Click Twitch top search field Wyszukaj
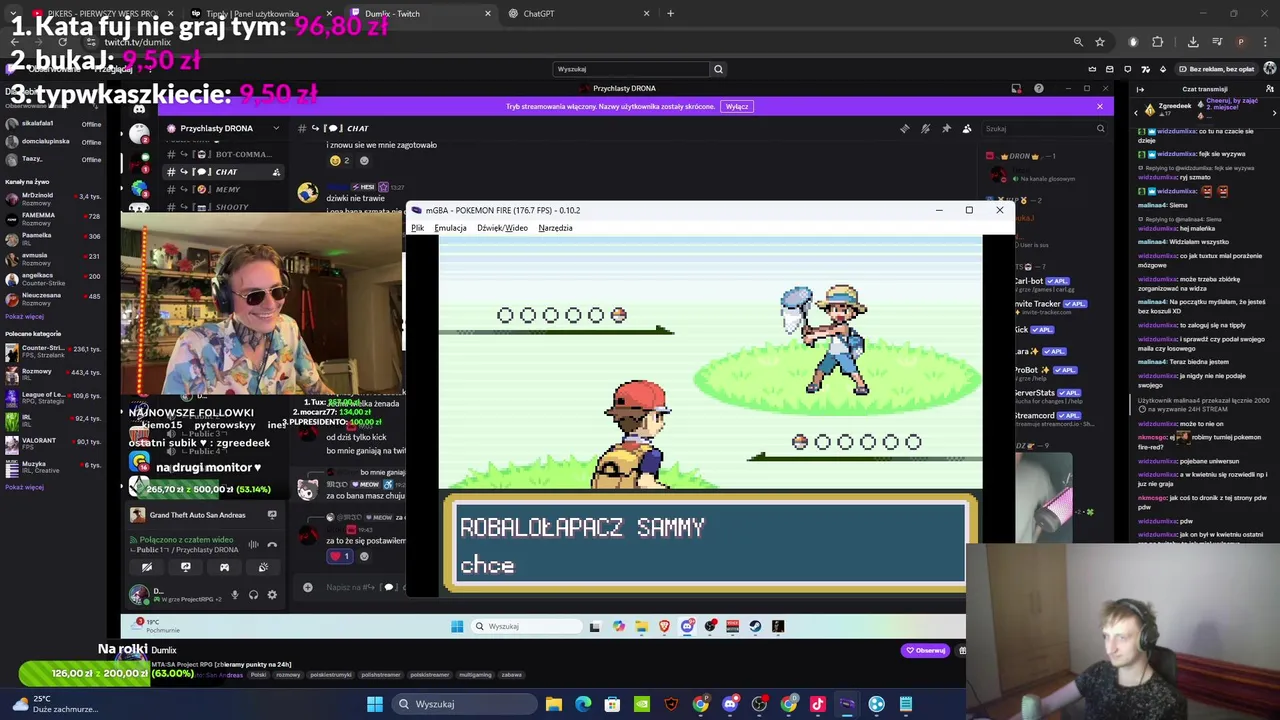Viewport: 1280px width, 720px height. coord(631,69)
